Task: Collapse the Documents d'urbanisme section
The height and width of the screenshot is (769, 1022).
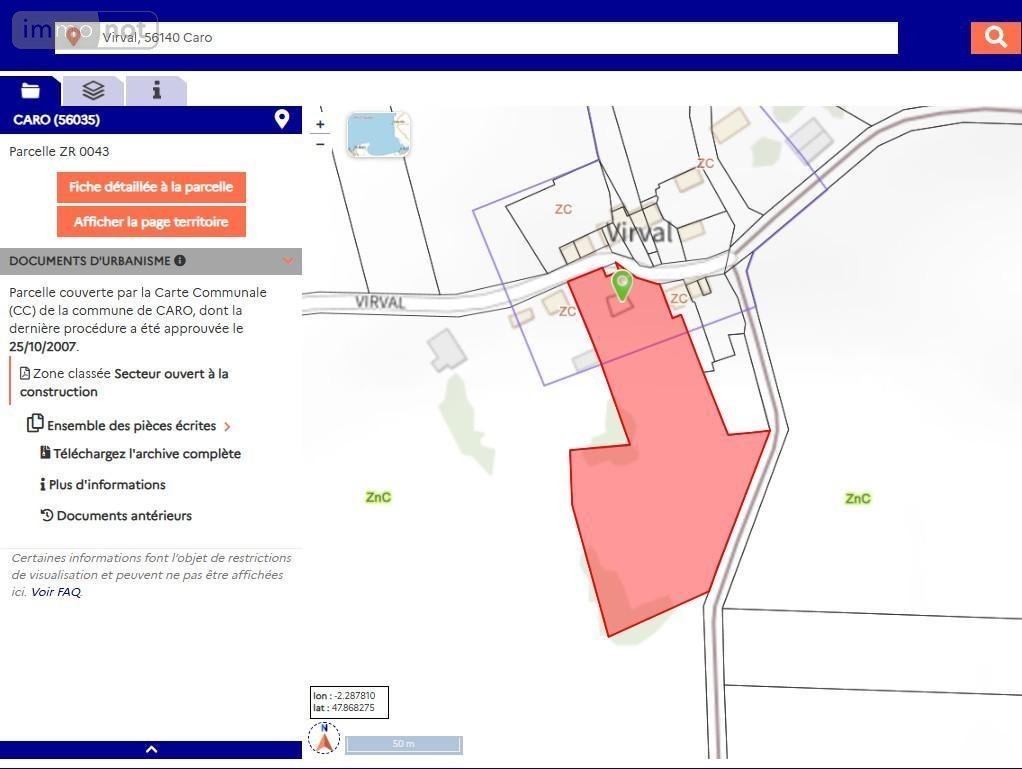Action: [x=288, y=261]
